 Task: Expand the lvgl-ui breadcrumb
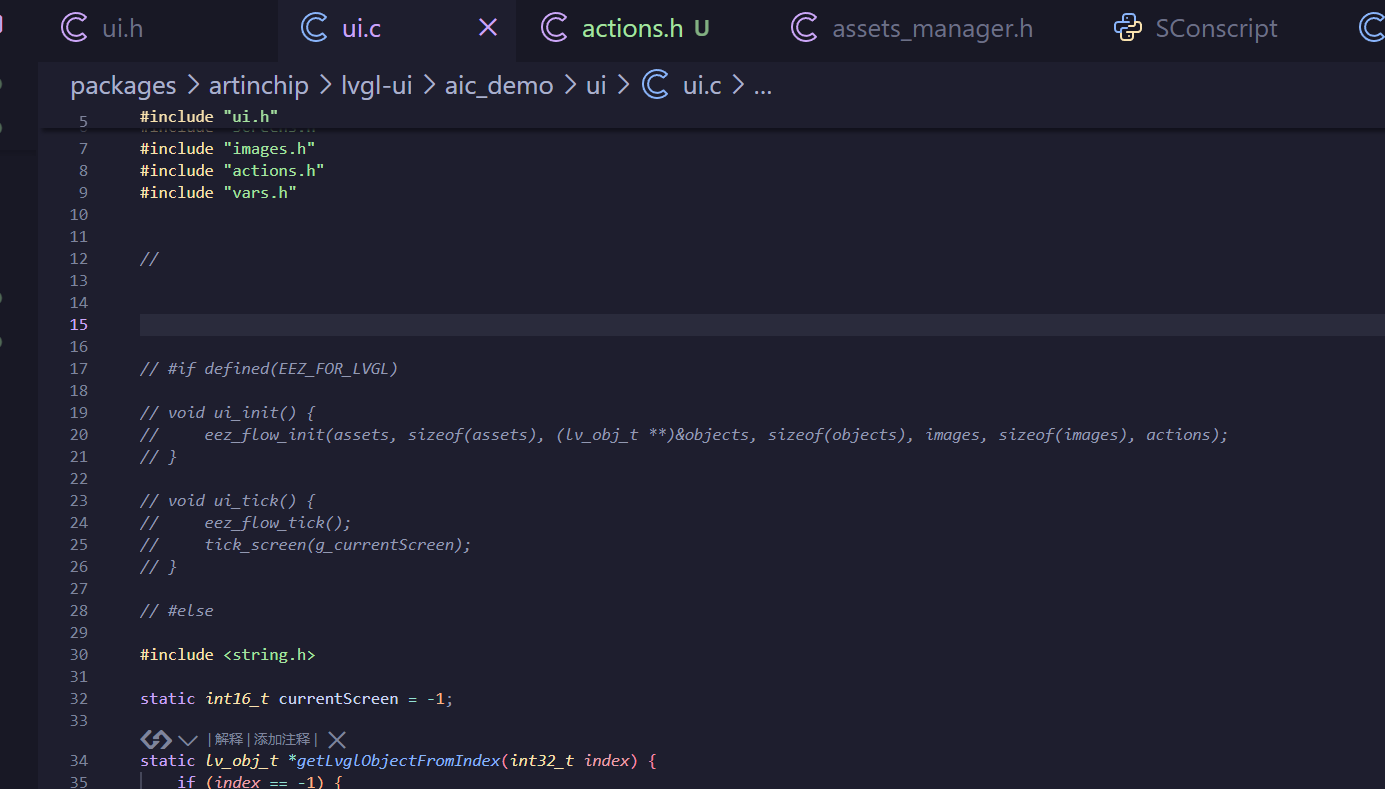coord(377,86)
